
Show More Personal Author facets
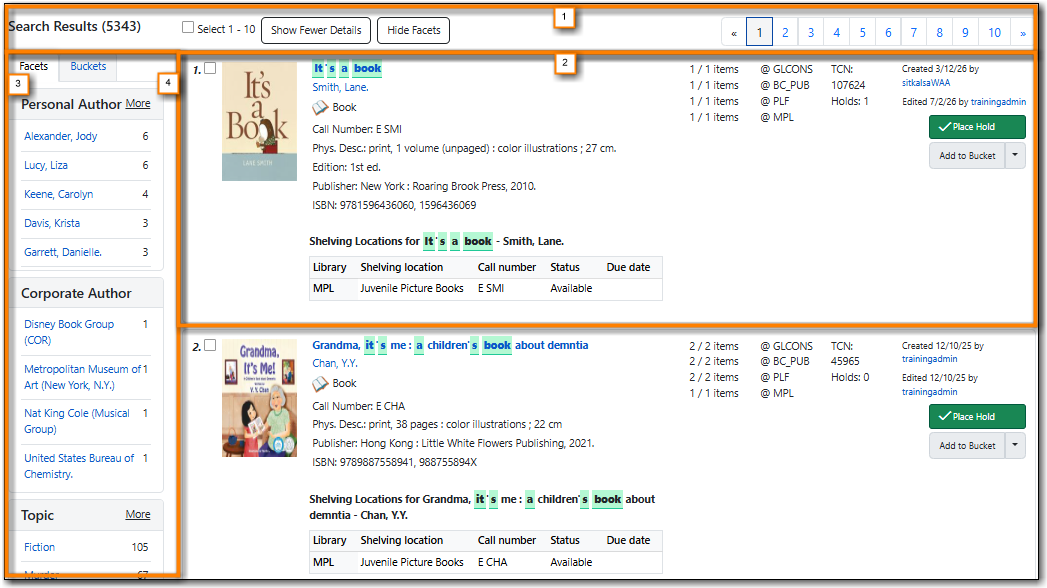coord(138,103)
